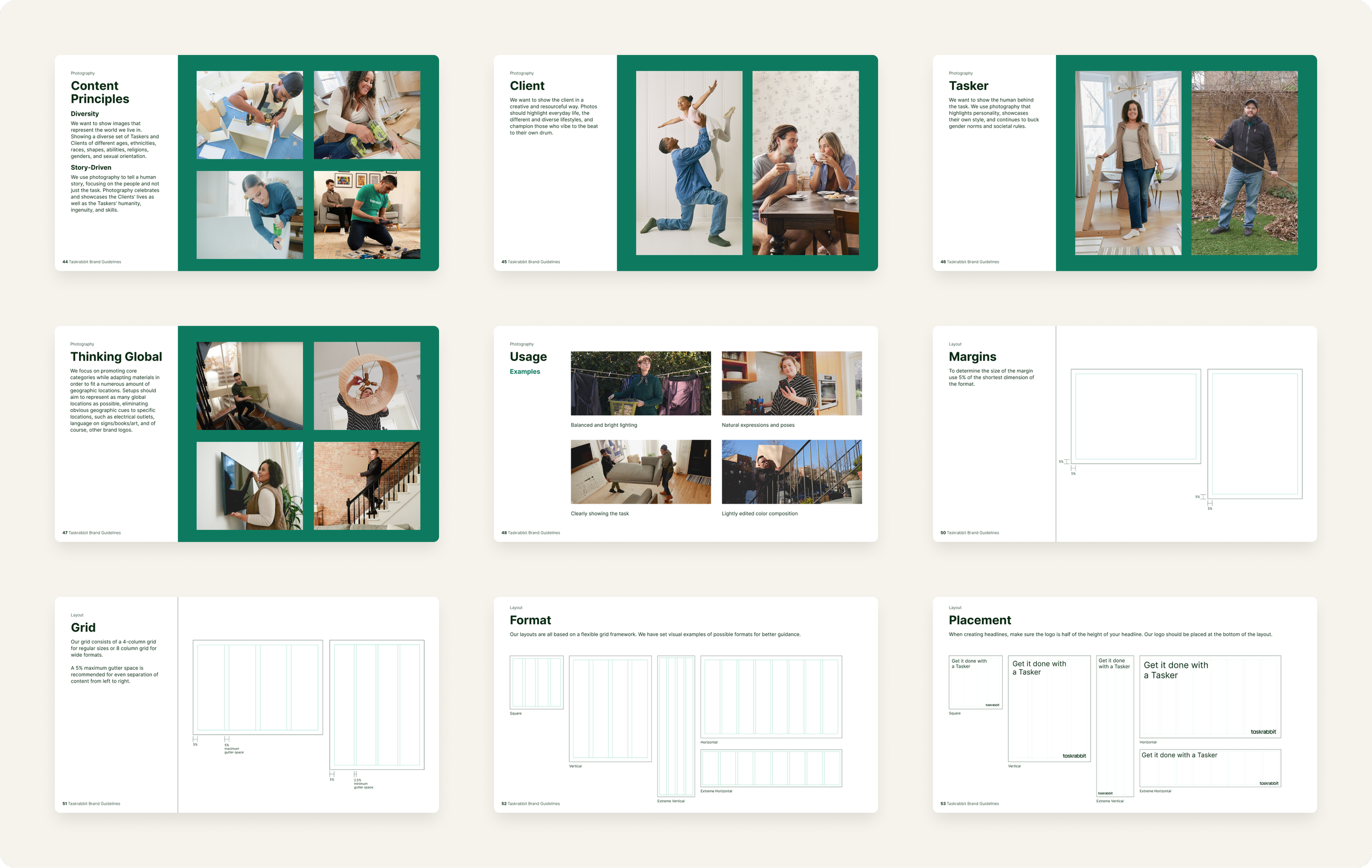Viewport: 1372px width, 868px height.
Task: Click the Margins page heading
Action: pyautogui.click(x=972, y=357)
